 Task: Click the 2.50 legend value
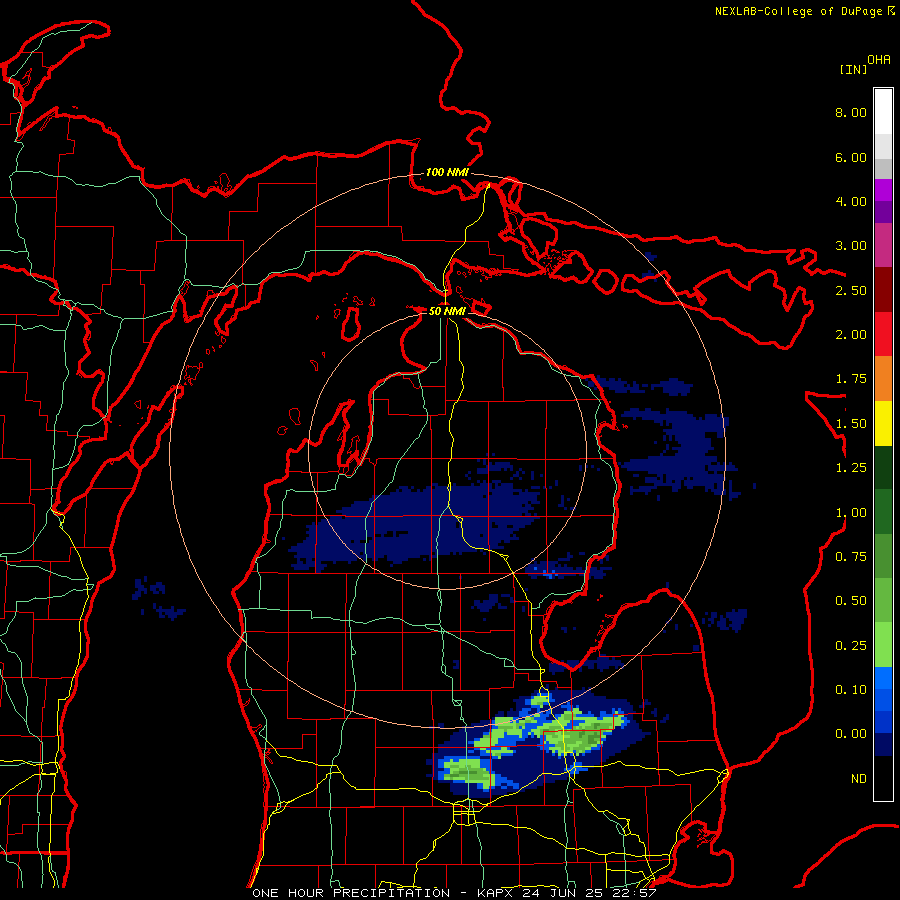(x=851, y=290)
